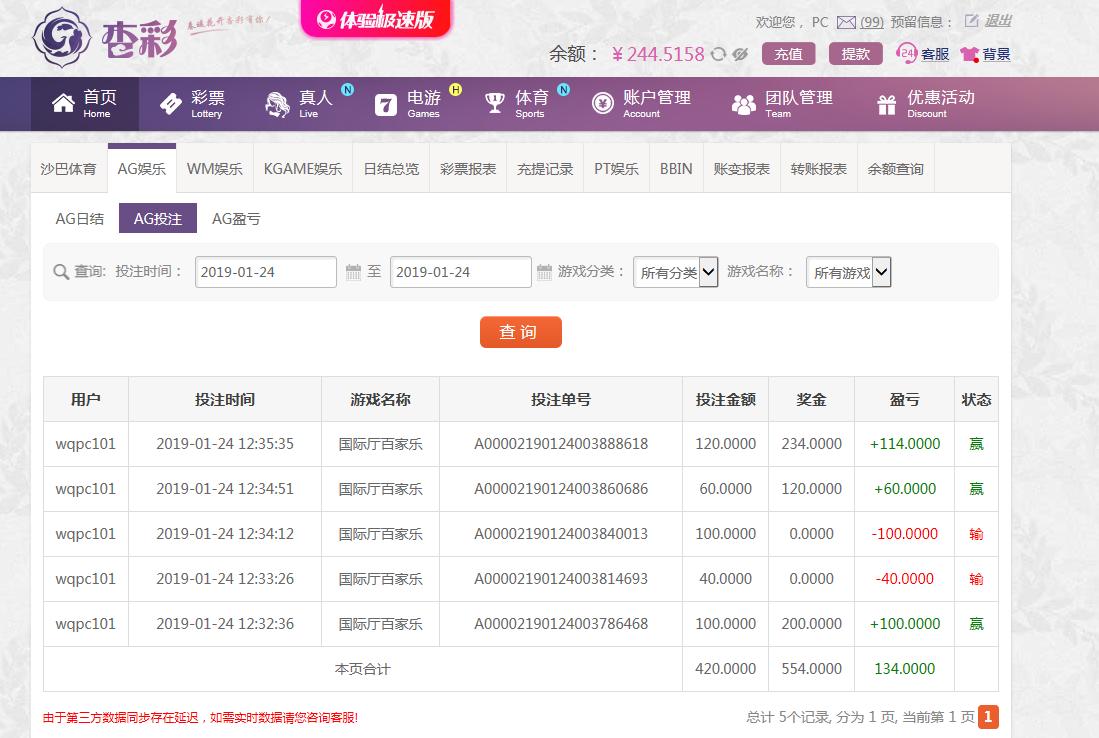Go to page 1 in pagination
The width and height of the screenshot is (1099, 738).
point(988,716)
